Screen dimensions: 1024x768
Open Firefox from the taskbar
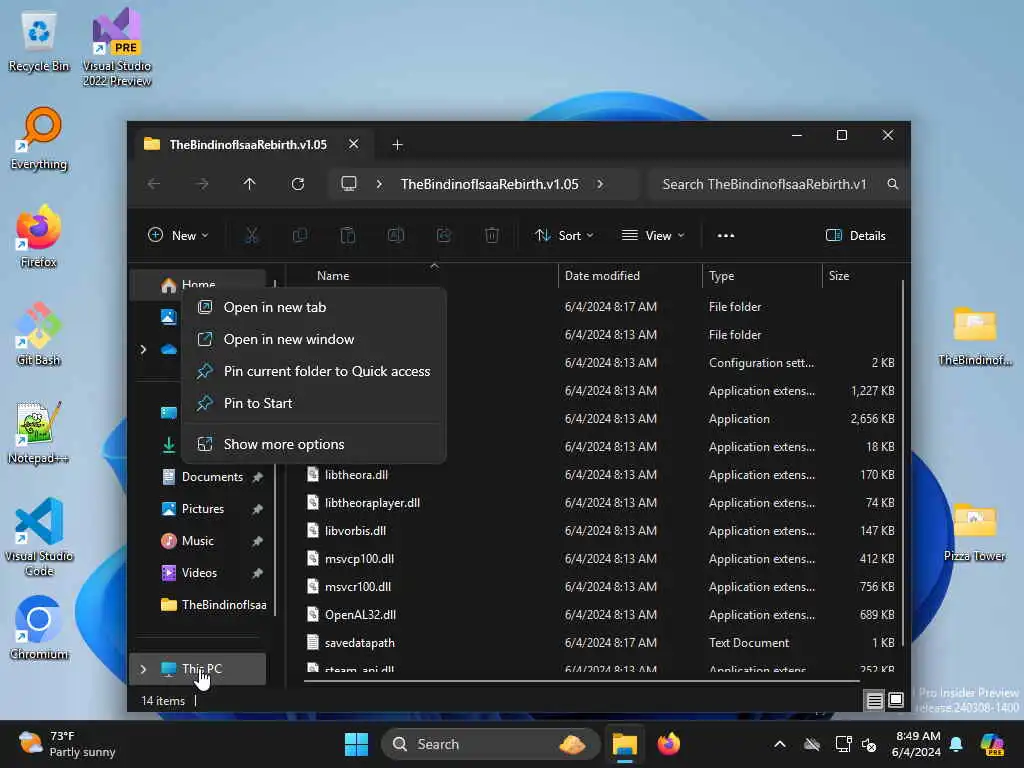coord(668,744)
